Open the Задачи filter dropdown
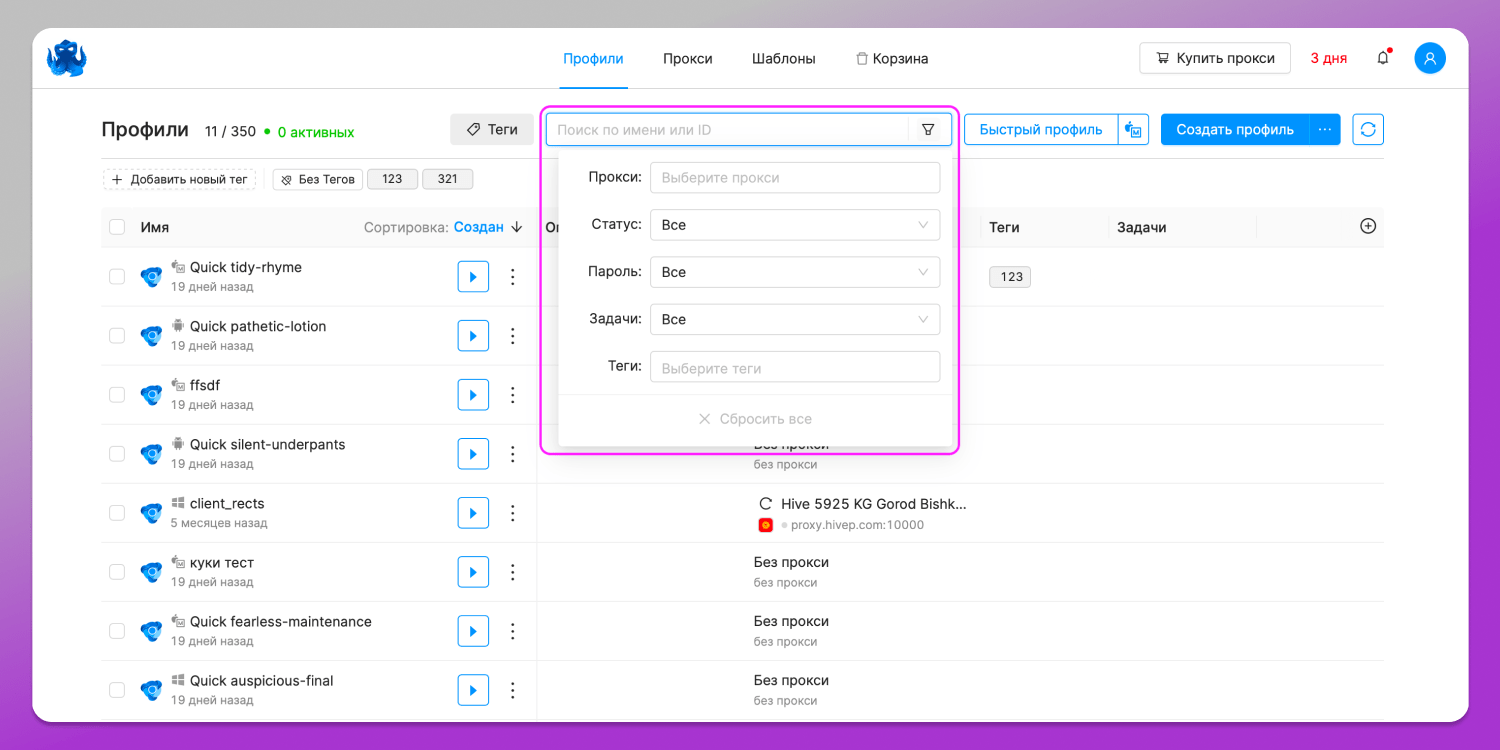1500x750 pixels. coord(795,319)
